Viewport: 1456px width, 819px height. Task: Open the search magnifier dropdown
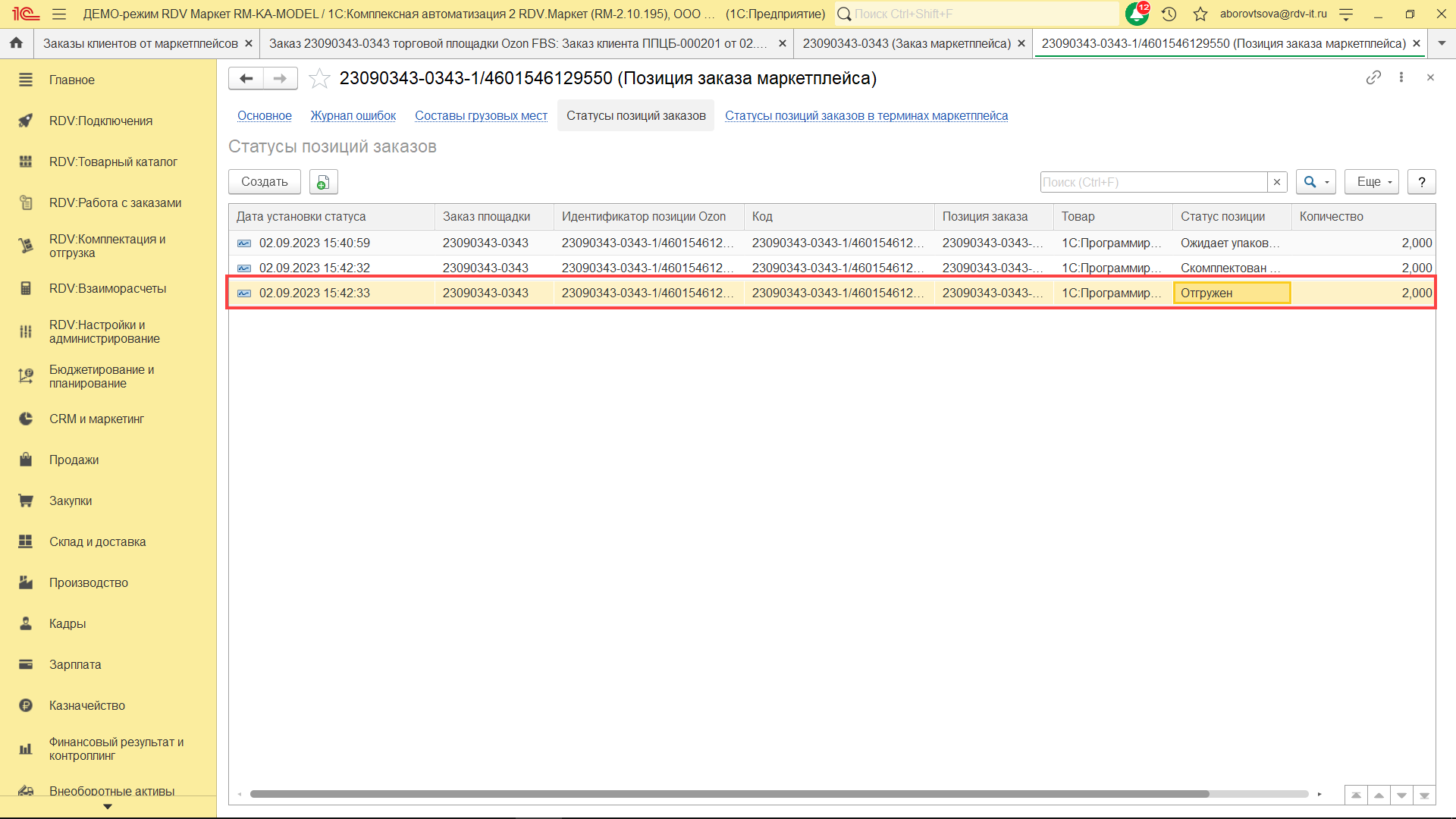1315,182
